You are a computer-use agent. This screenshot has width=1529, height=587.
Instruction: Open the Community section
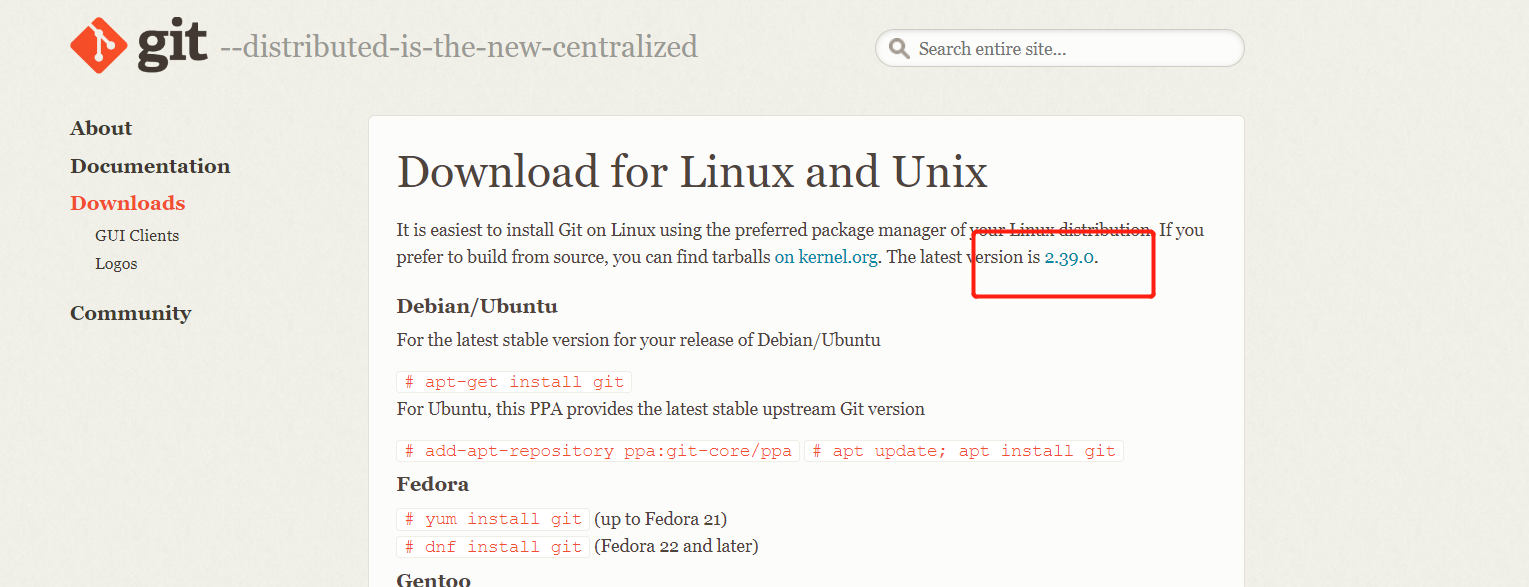click(130, 313)
